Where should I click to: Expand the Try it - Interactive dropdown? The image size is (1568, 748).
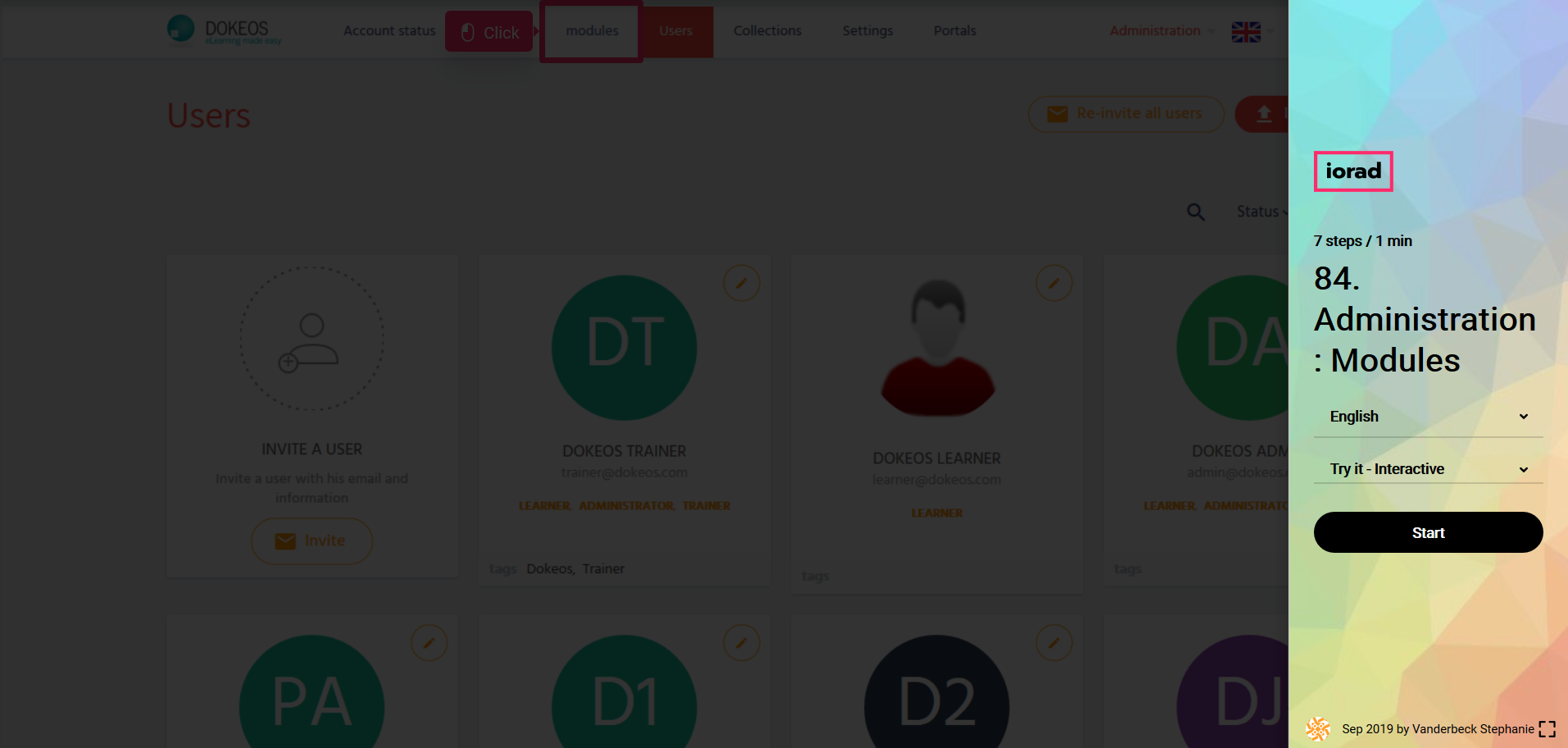tap(1428, 469)
